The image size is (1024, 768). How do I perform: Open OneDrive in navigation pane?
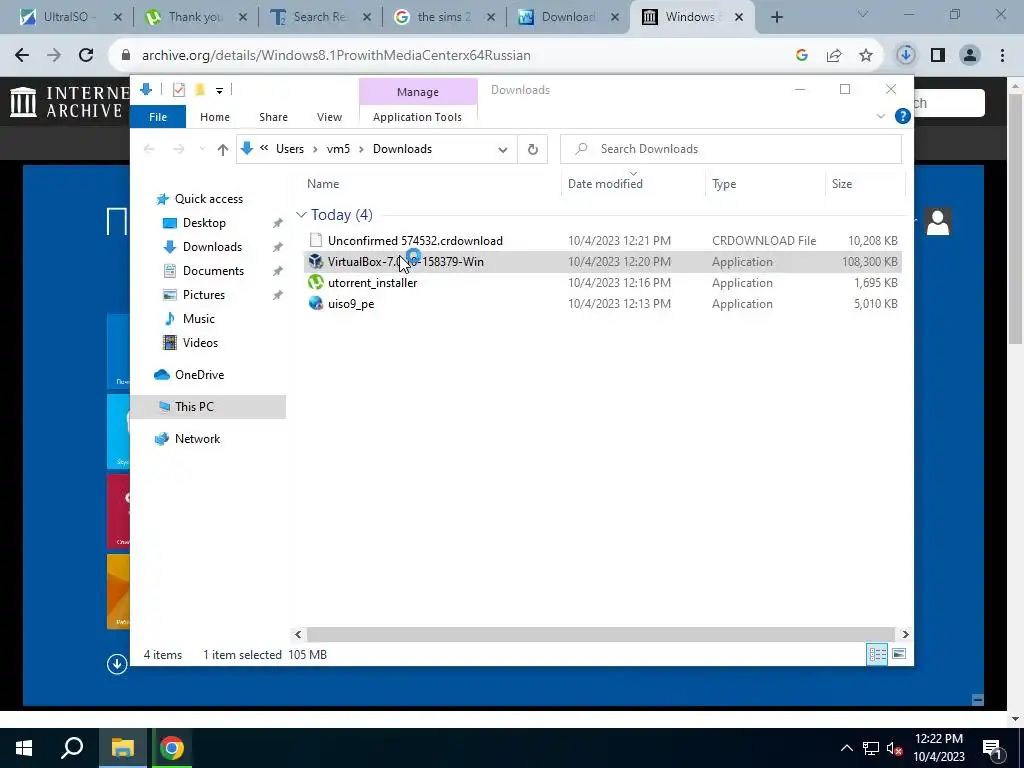[199, 375]
